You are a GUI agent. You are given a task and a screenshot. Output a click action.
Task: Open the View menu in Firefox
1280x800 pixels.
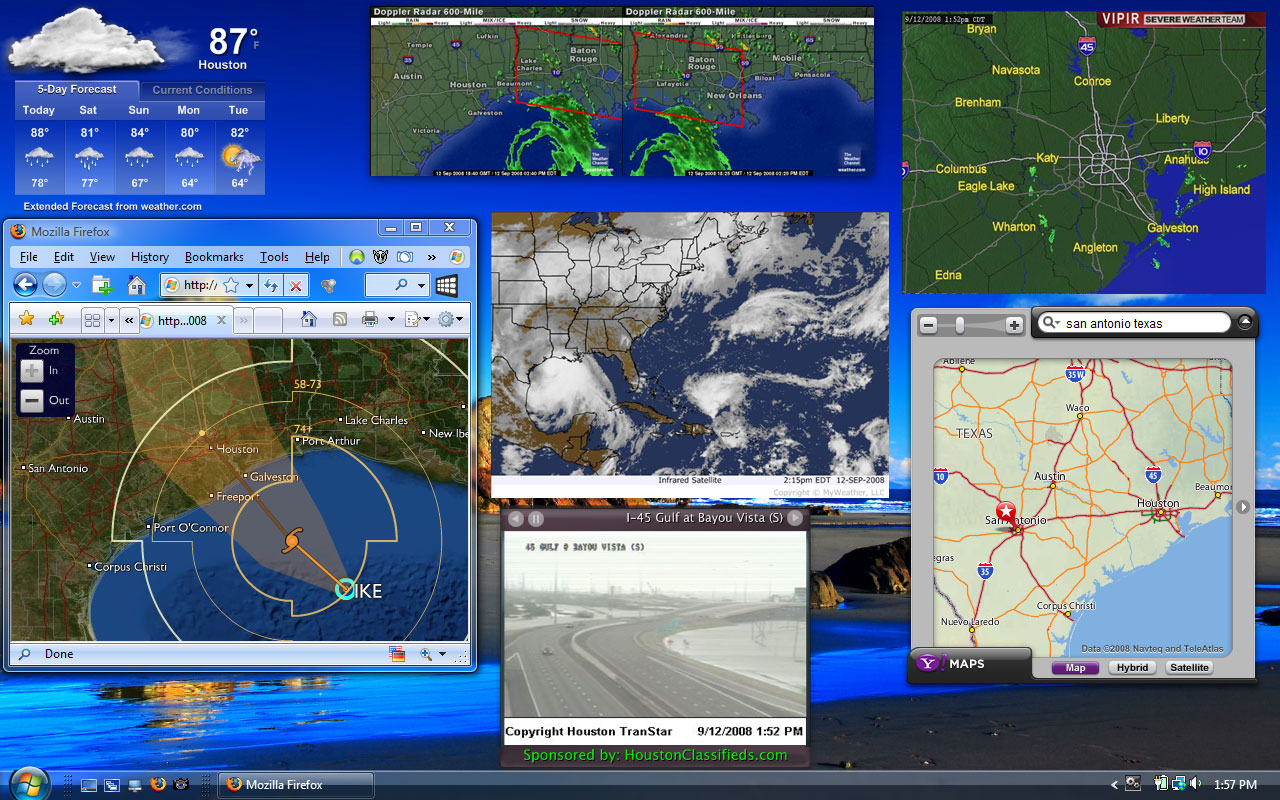pyautogui.click(x=102, y=257)
